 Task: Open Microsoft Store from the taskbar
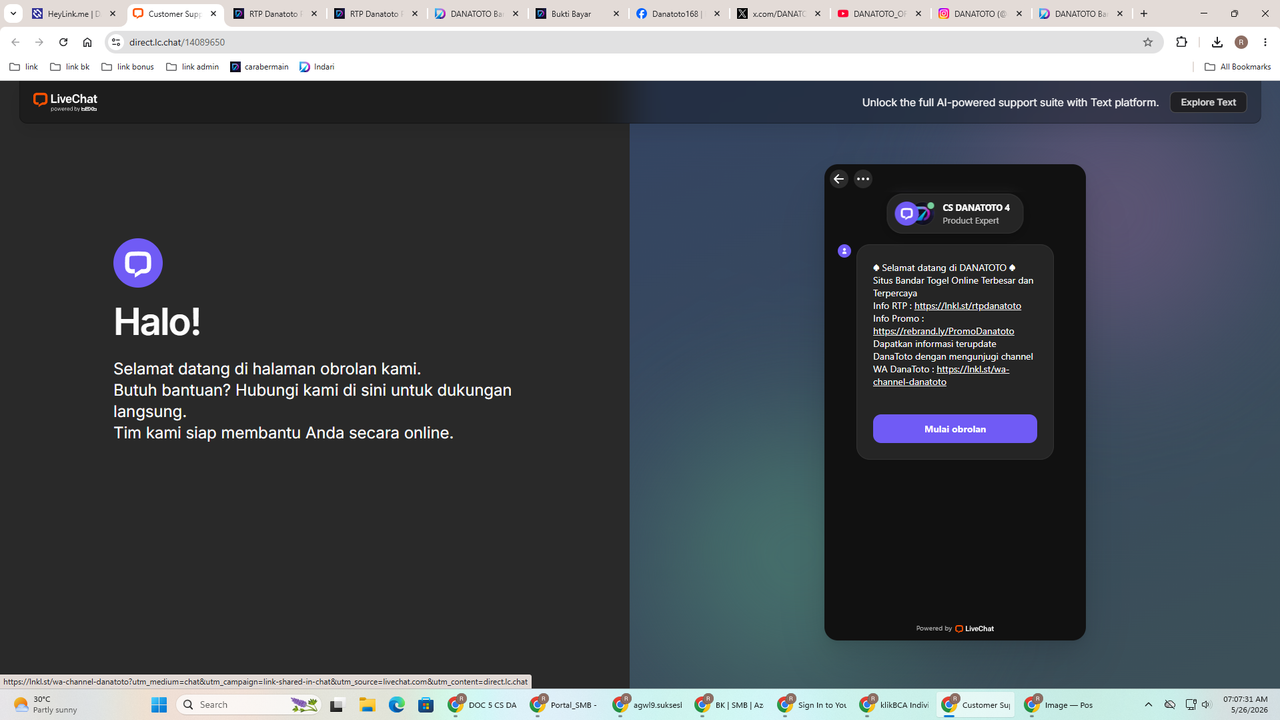[426, 705]
